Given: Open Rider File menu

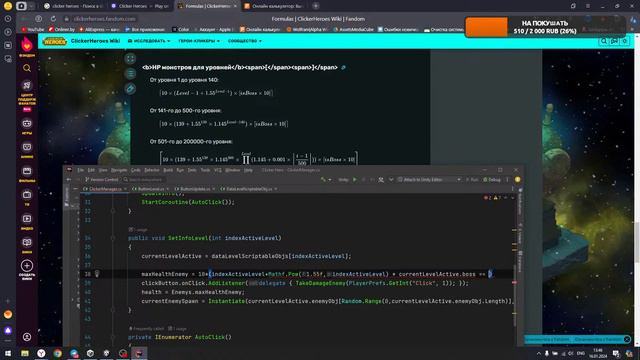Looking at the screenshot, I should coord(80,170).
